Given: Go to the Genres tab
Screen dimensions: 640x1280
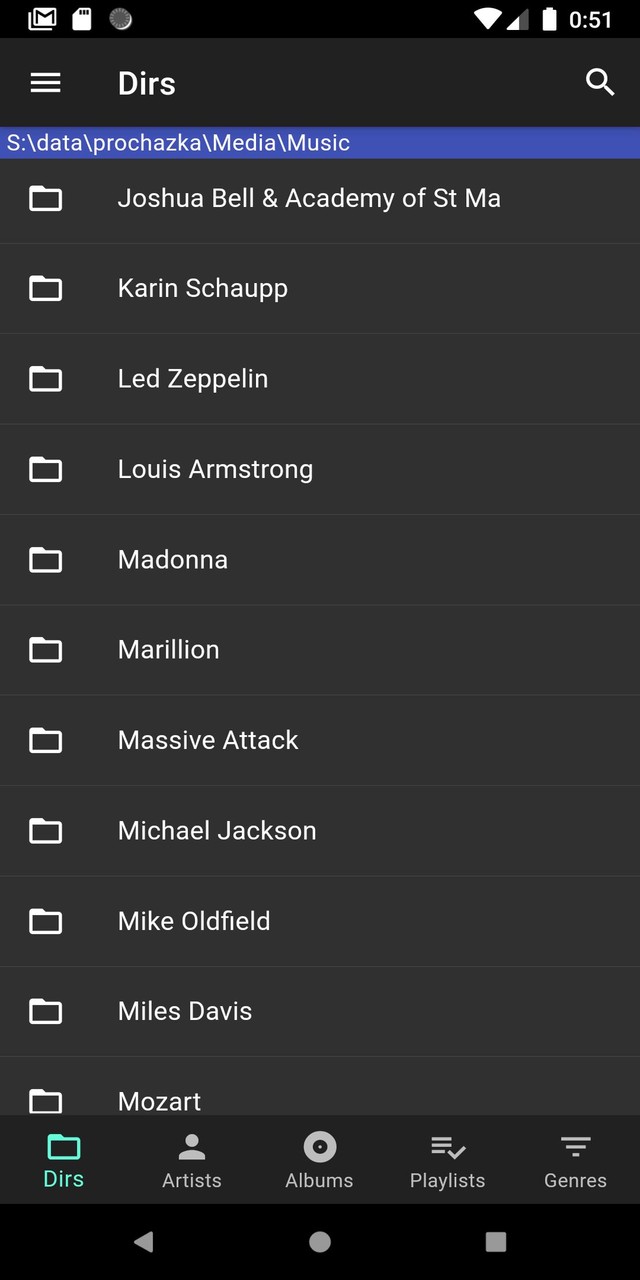Looking at the screenshot, I should click(x=575, y=1161).
